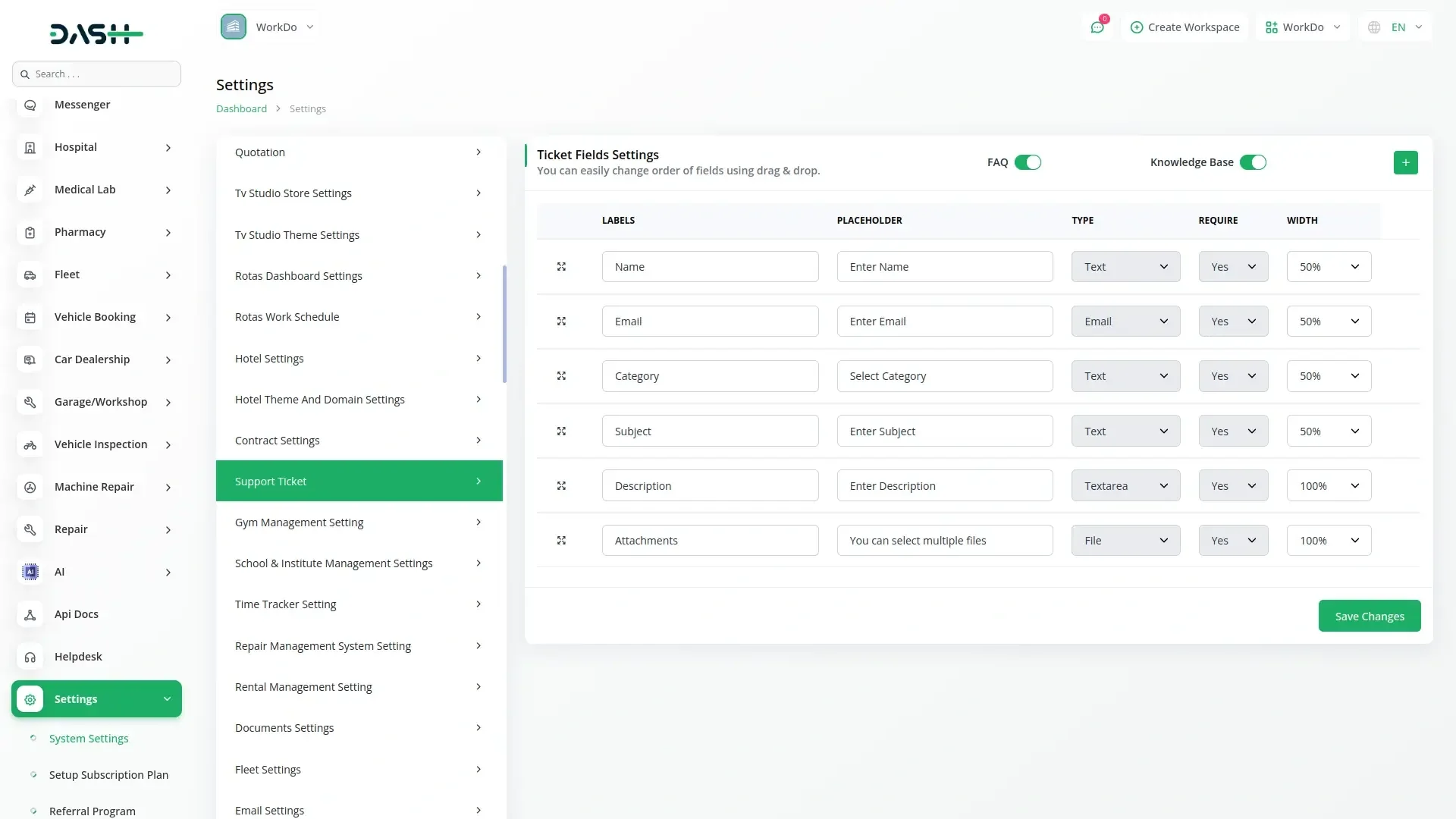Viewport: 1456px width, 819px height.
Task: Click the Save Changes button
Action: 1369,617
